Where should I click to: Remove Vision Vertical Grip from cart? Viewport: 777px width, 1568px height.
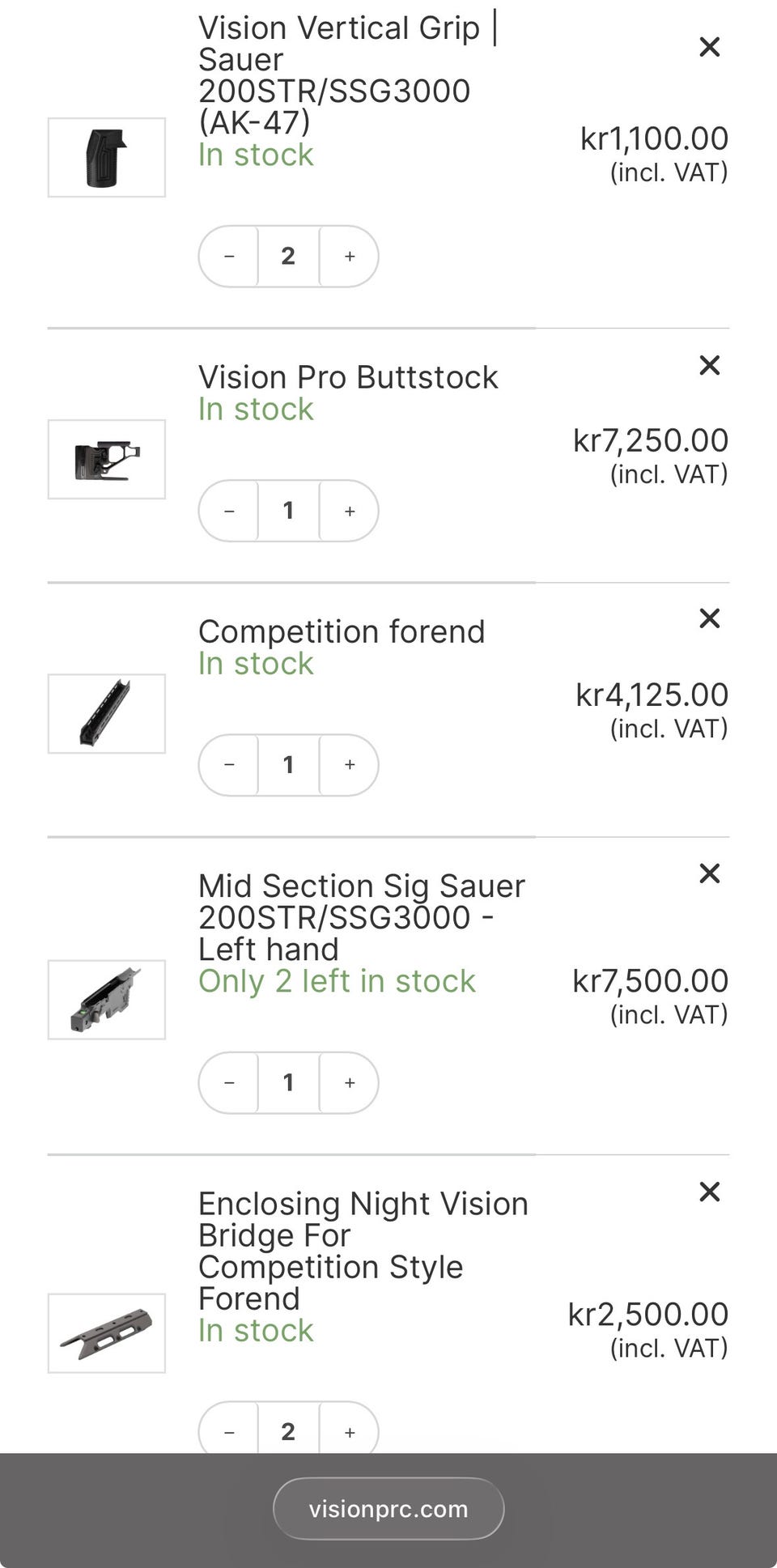click(709, 47)
